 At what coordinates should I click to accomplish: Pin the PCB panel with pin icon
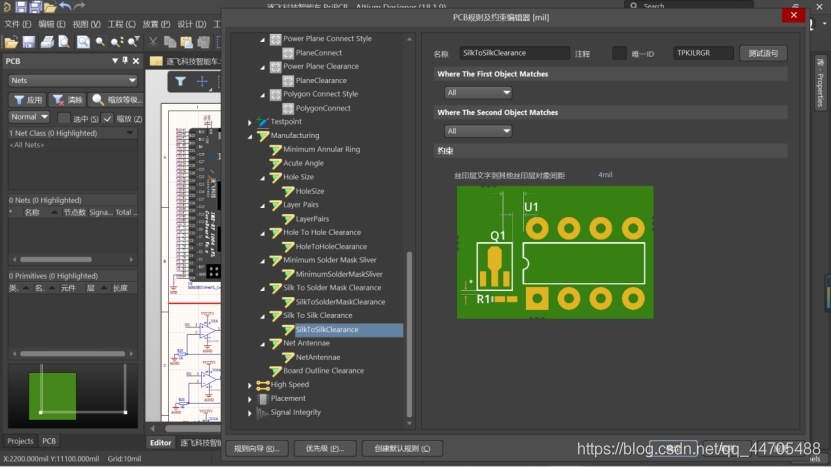(x=125, y=61)
